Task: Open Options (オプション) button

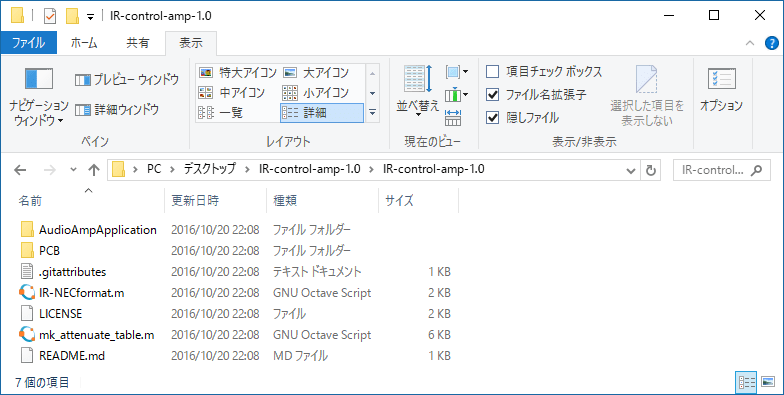Action: tap(722, 90)
